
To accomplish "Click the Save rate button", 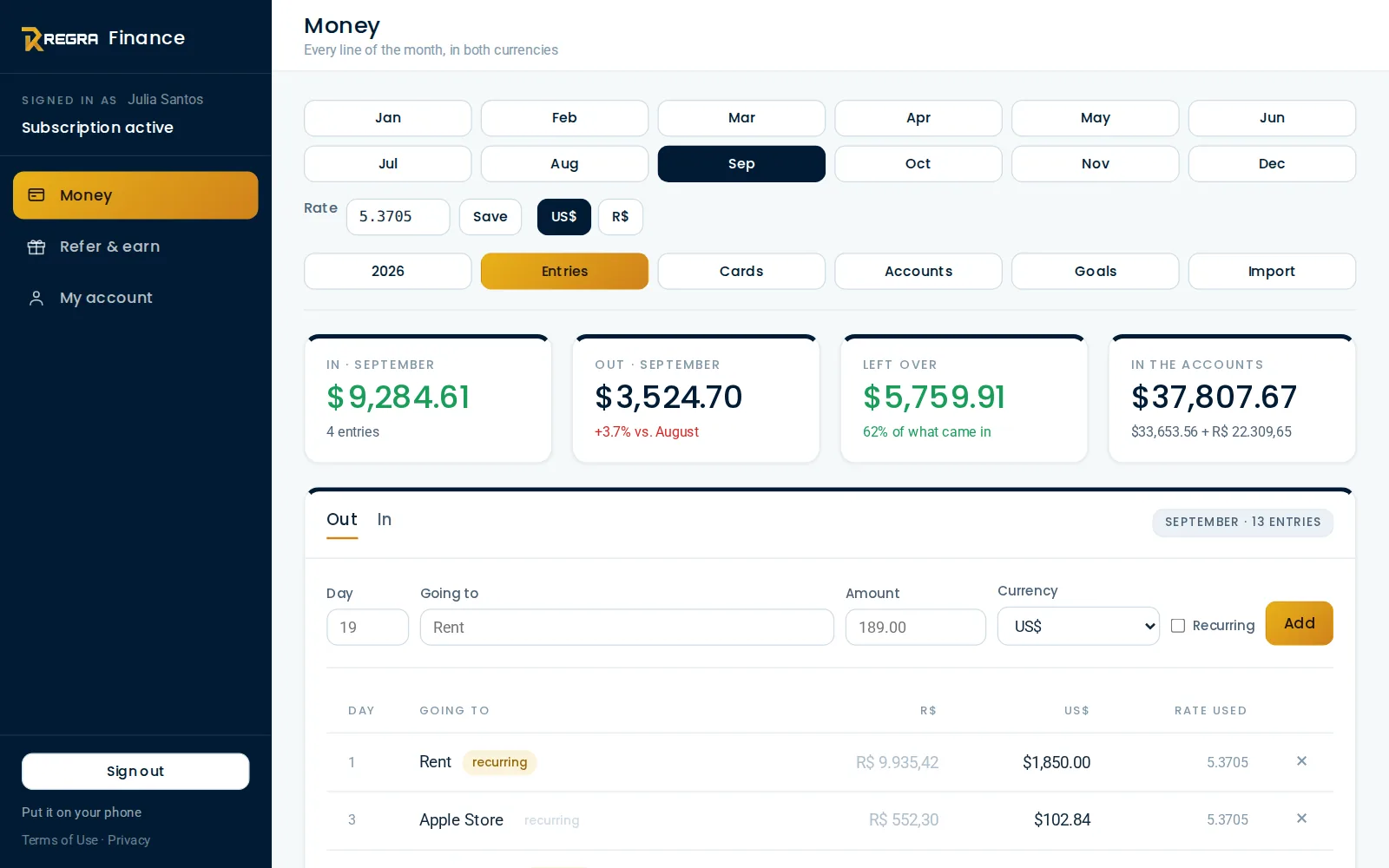I will click(x=490, y=217).
